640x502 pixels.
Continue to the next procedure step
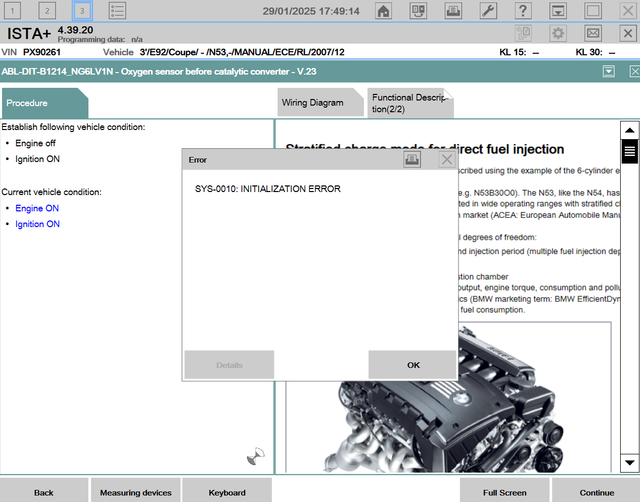click(596, 492)
